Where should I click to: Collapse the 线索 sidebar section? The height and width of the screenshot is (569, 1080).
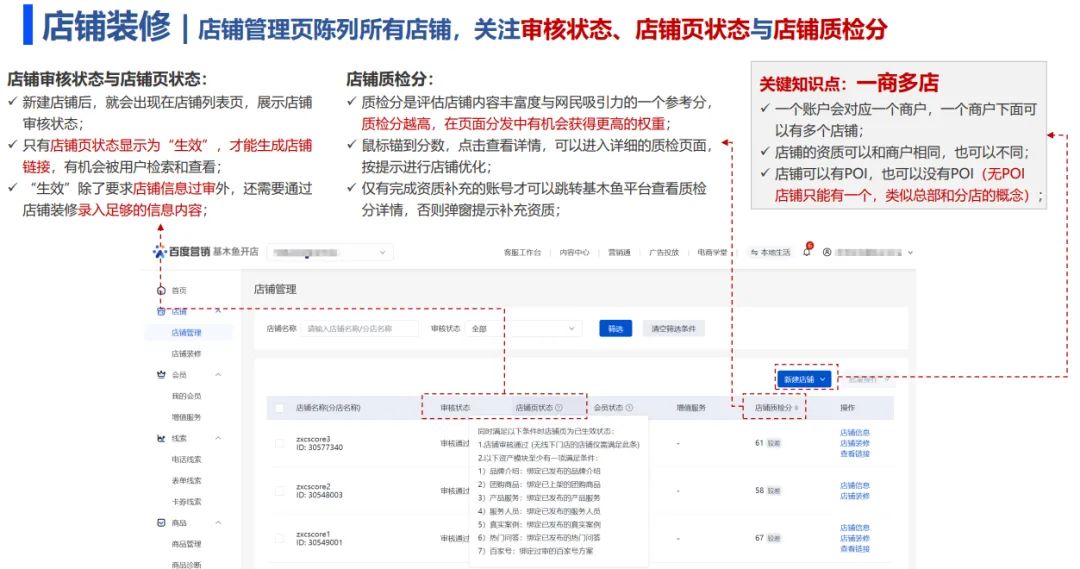click(218, 438)
